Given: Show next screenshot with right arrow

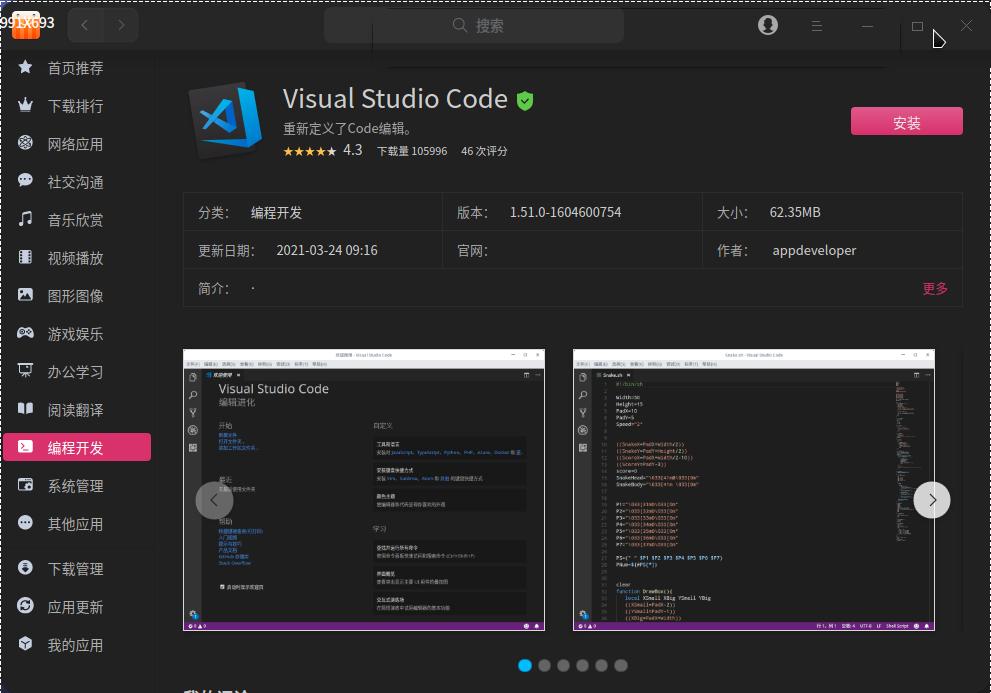Looking at the screenshot, I should 932,500.
